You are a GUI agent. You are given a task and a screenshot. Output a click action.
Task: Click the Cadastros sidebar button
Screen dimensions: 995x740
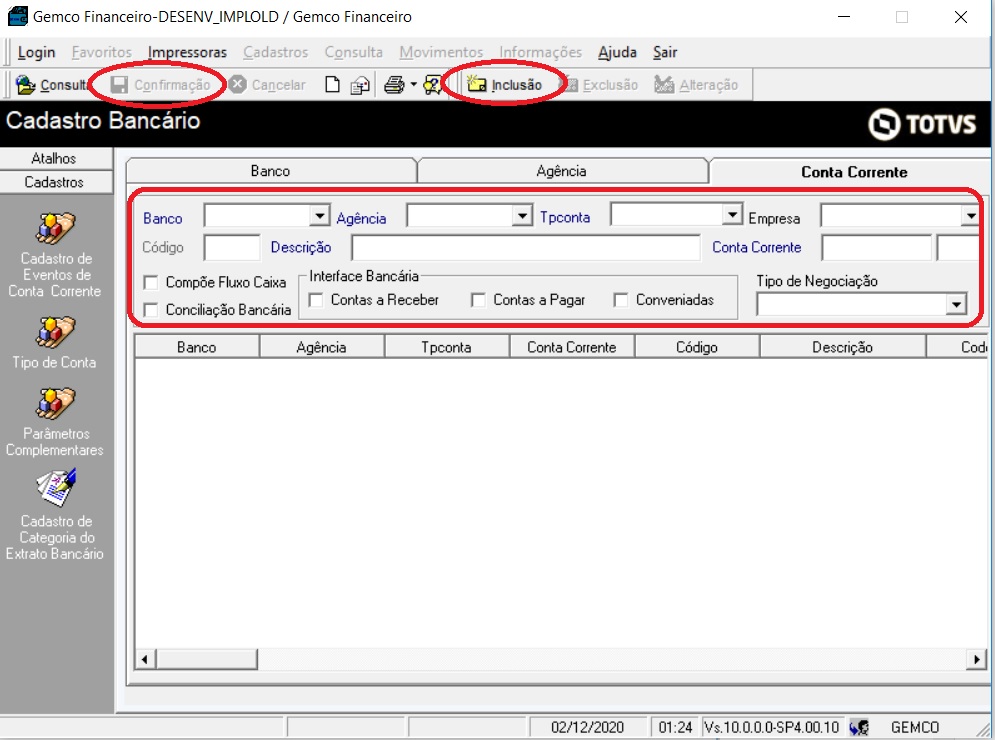tap(56, 182)
